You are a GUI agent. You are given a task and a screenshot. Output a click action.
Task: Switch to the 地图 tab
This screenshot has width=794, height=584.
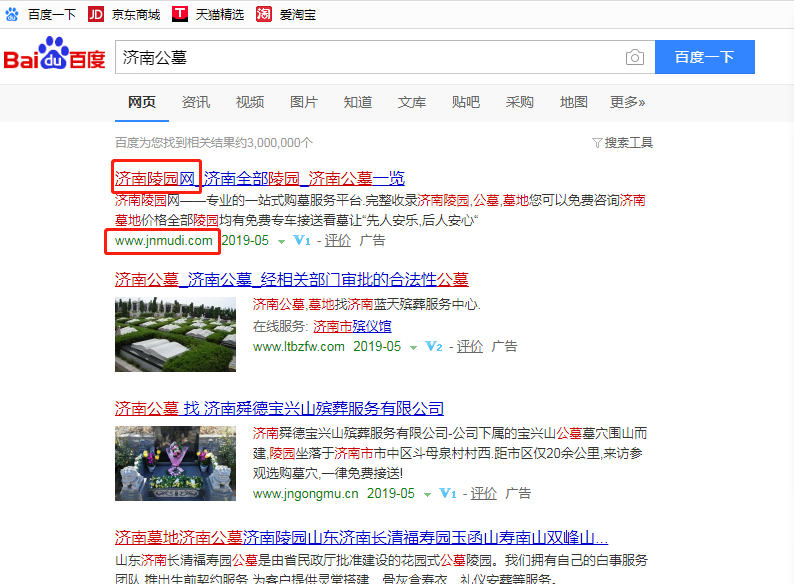point(574,102)
